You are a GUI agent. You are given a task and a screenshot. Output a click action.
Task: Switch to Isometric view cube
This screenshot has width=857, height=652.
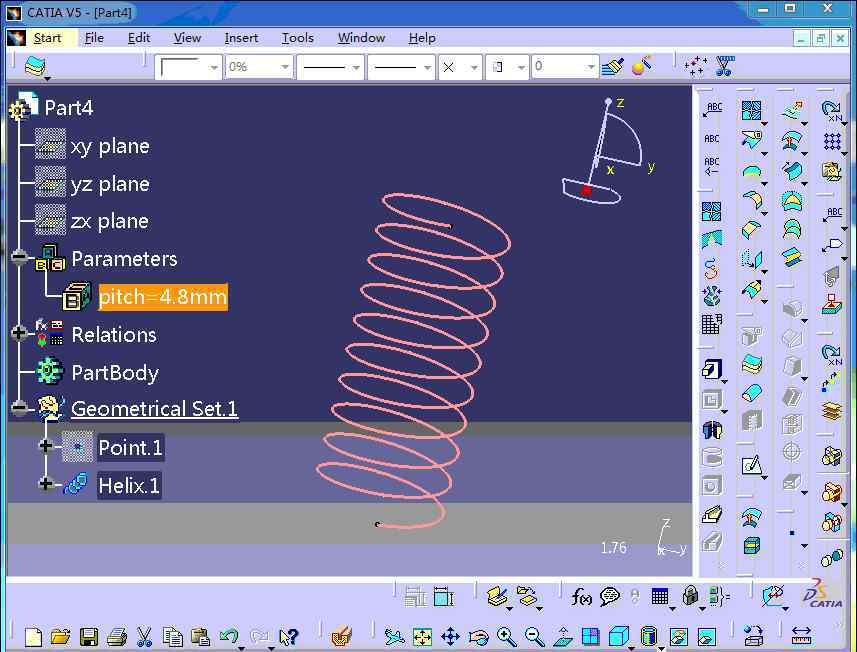point(619,637)
